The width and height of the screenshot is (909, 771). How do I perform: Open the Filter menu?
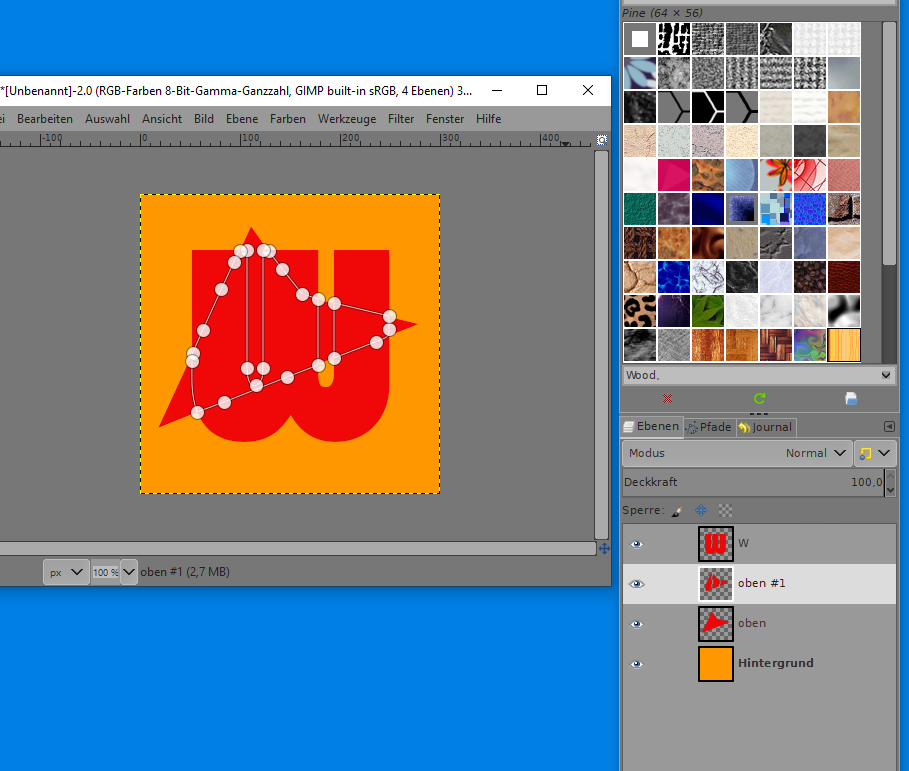coord(401,118)
